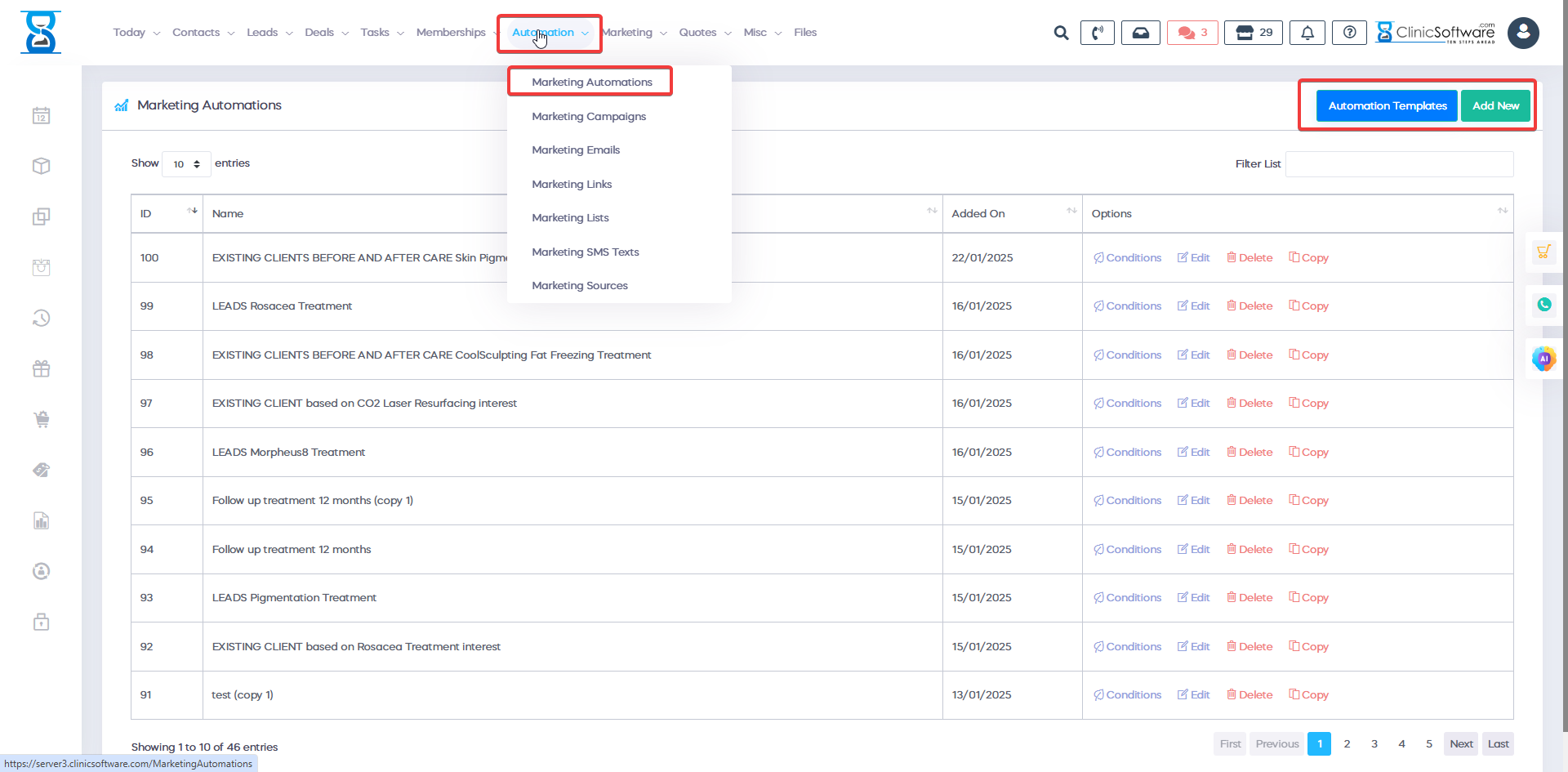Click the AI assistant floating icon

(x=1543, y=359)
